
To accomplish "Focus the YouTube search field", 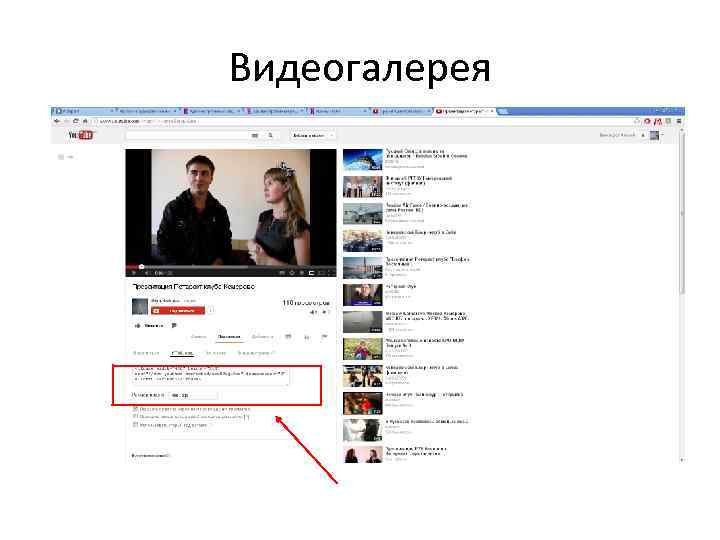I will [x=187, y=135].
